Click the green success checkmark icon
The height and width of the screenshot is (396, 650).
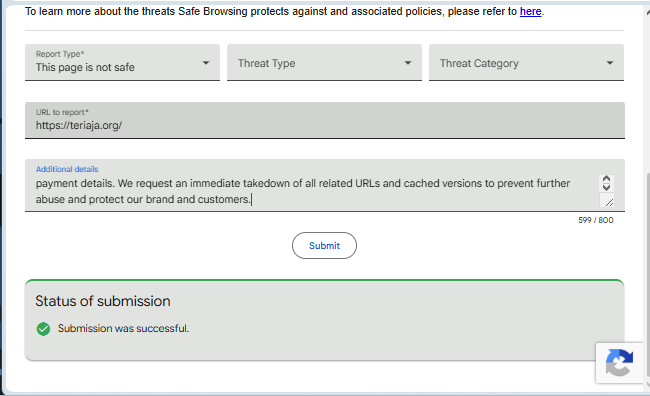[43, 329]
